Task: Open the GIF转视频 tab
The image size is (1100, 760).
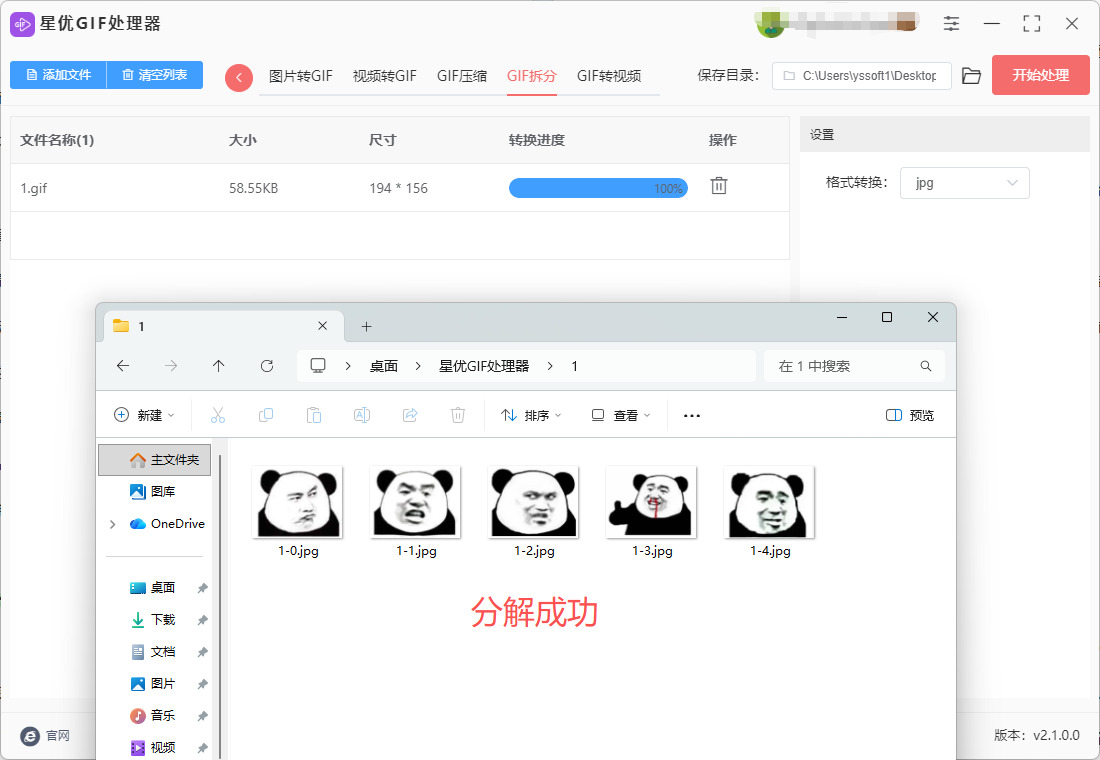Action: [x=609, y=76]
